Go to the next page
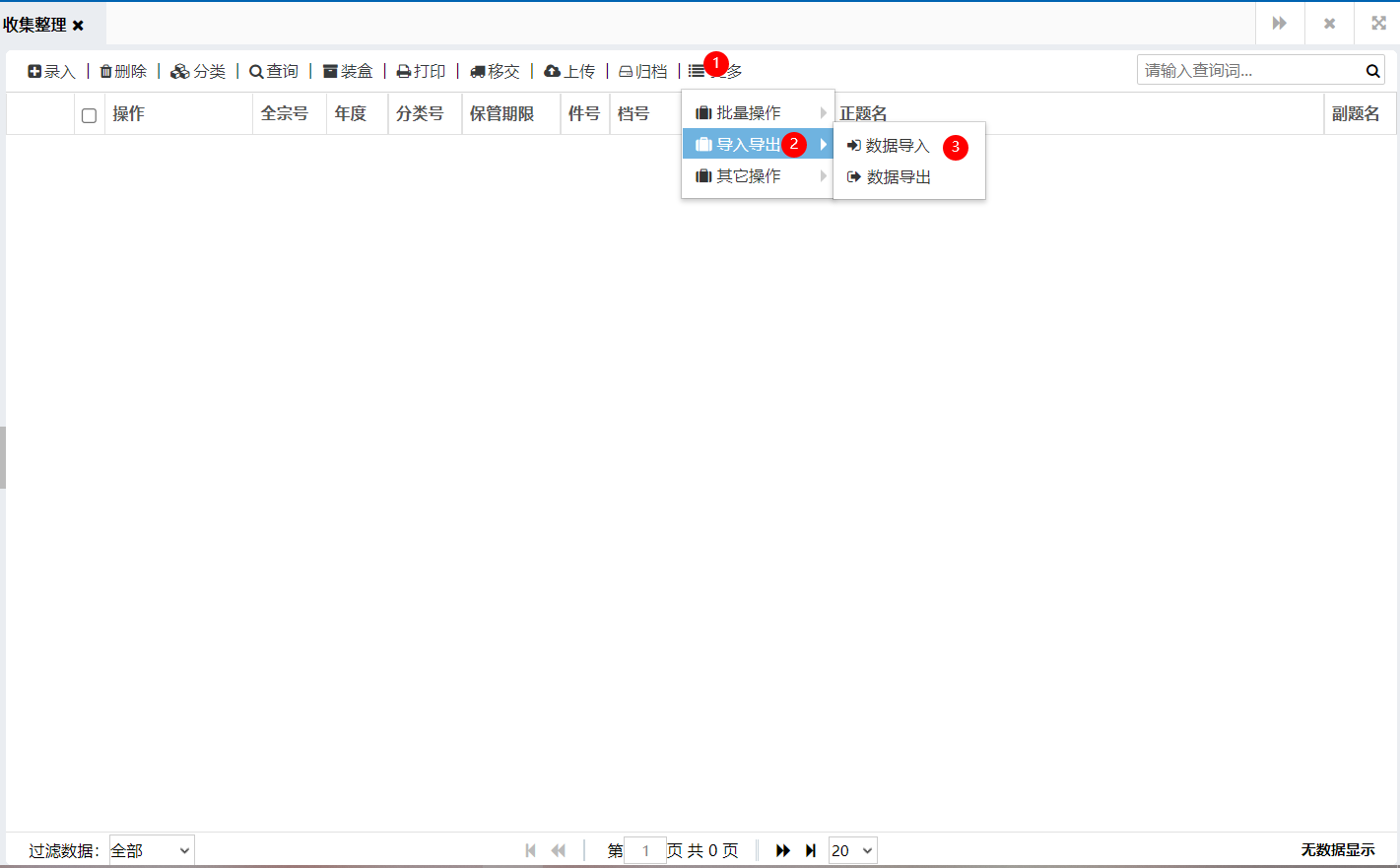Image resolution: width=1400 pixels, height=868 pixels. point(782,850)
